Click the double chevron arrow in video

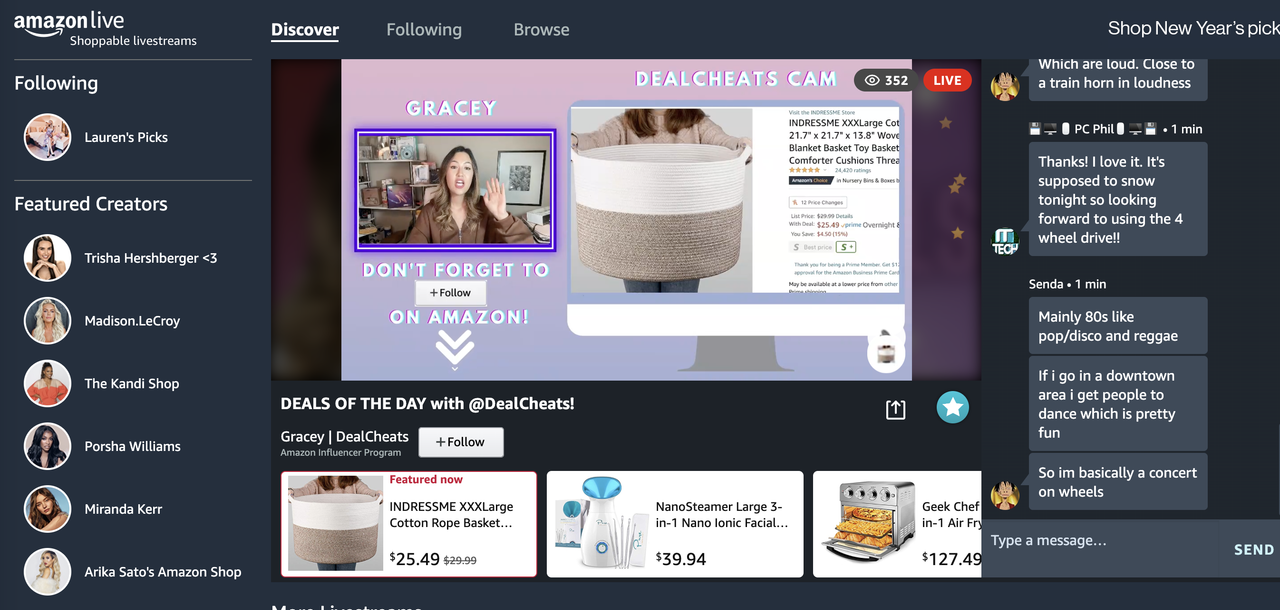[455, 348]
